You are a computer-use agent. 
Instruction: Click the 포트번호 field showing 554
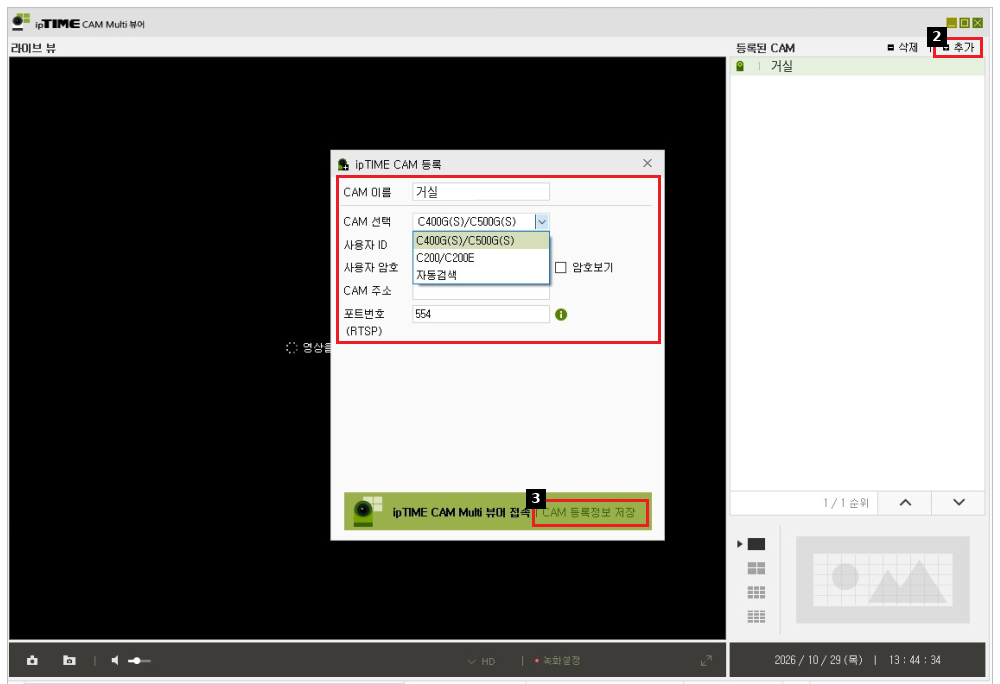[x=481, y=314]
